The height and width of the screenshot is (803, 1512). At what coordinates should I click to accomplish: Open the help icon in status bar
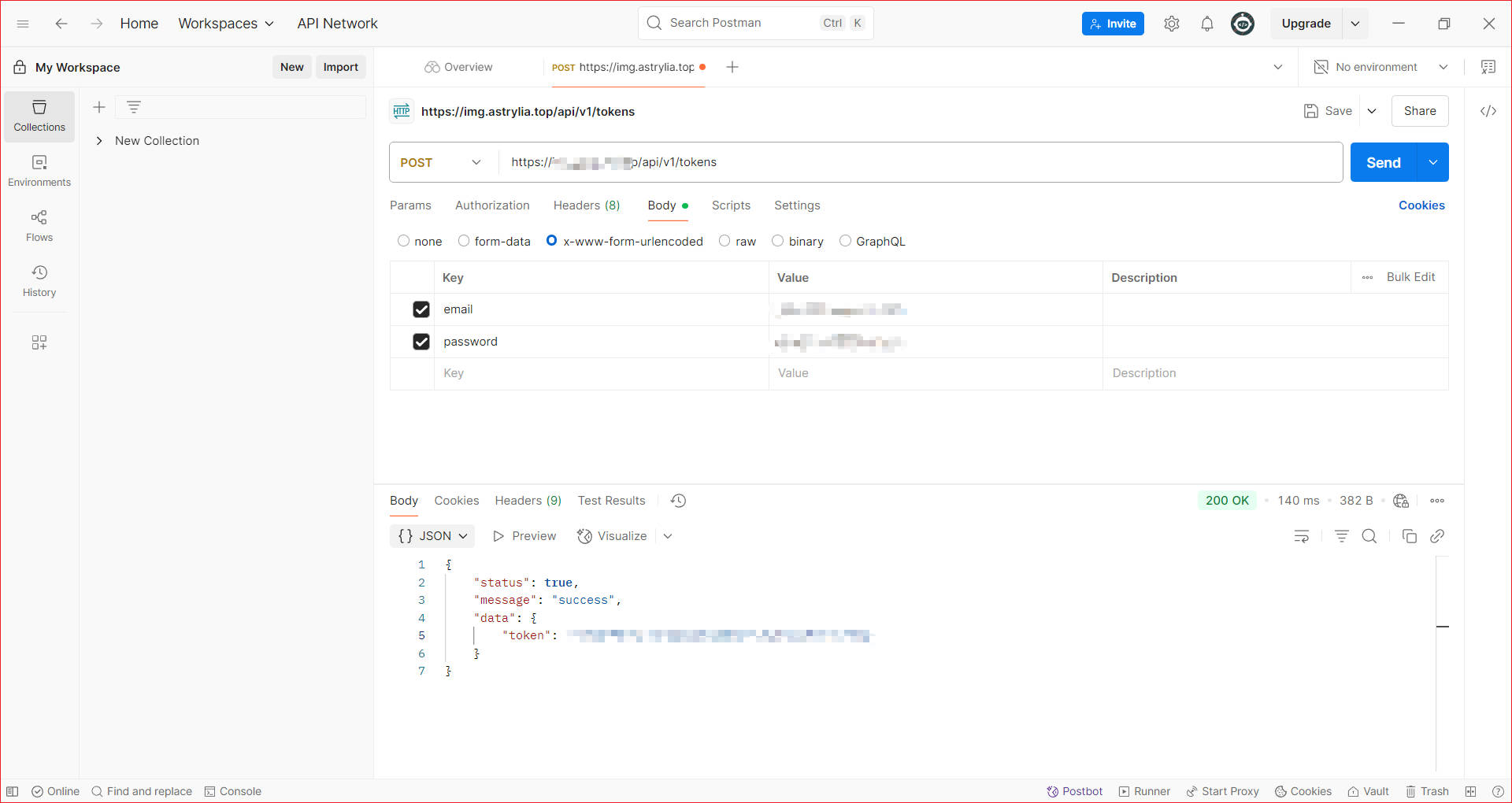[x=1498, y=791]
